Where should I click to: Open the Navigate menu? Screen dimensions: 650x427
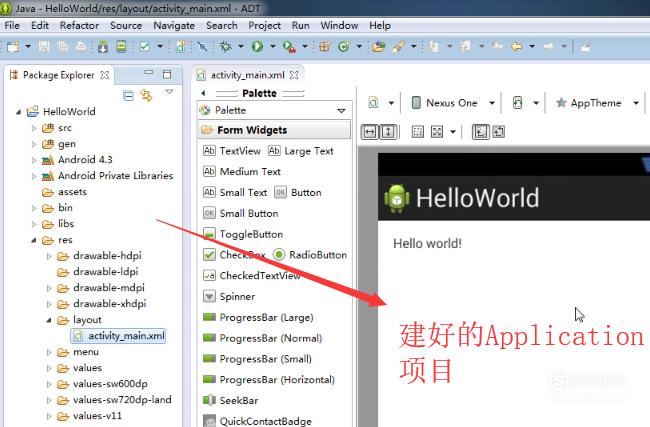174,25
